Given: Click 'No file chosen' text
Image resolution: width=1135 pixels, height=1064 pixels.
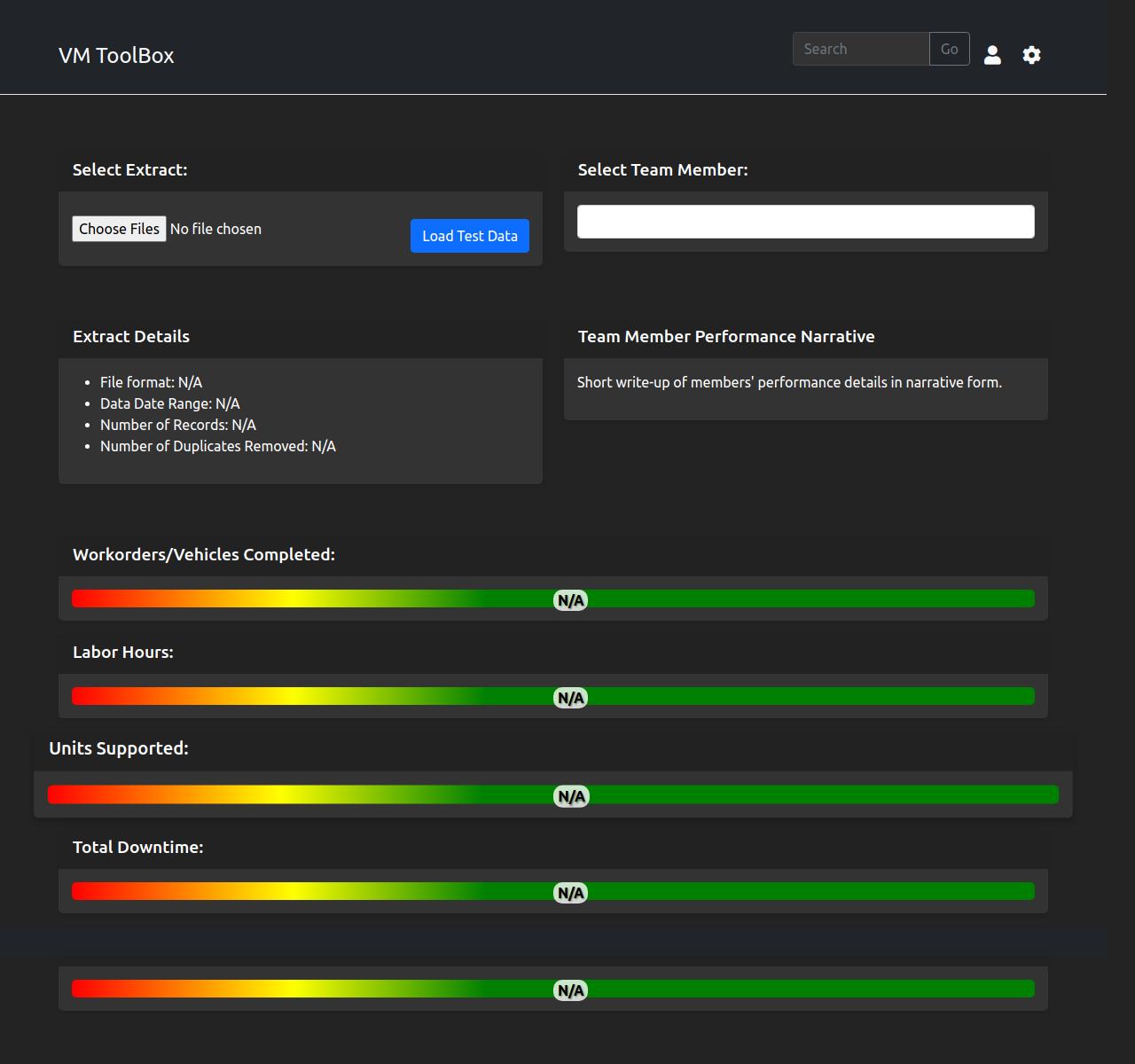Looking at the screenshot, I should [x=215, y=229].
